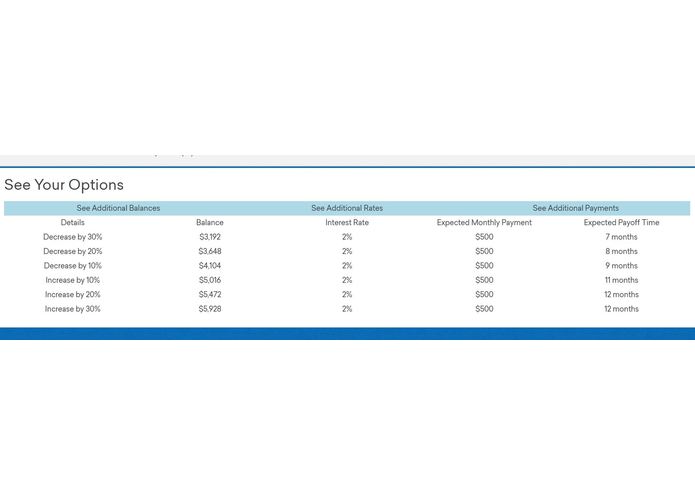Click the Decrease by 20% row label
This screenshot has width=695, height=494.
73,251
